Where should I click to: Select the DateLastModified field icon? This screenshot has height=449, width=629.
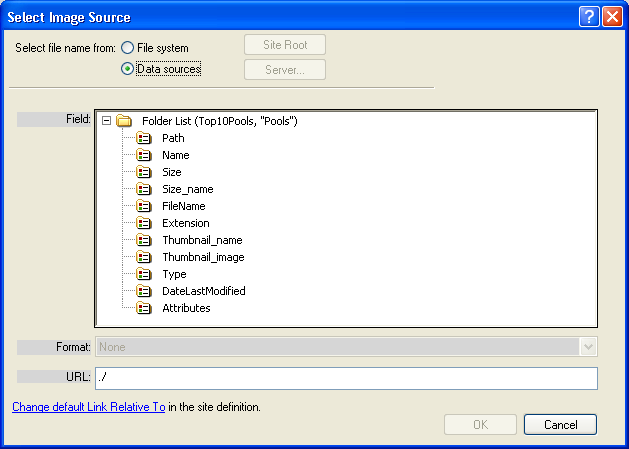144,291
